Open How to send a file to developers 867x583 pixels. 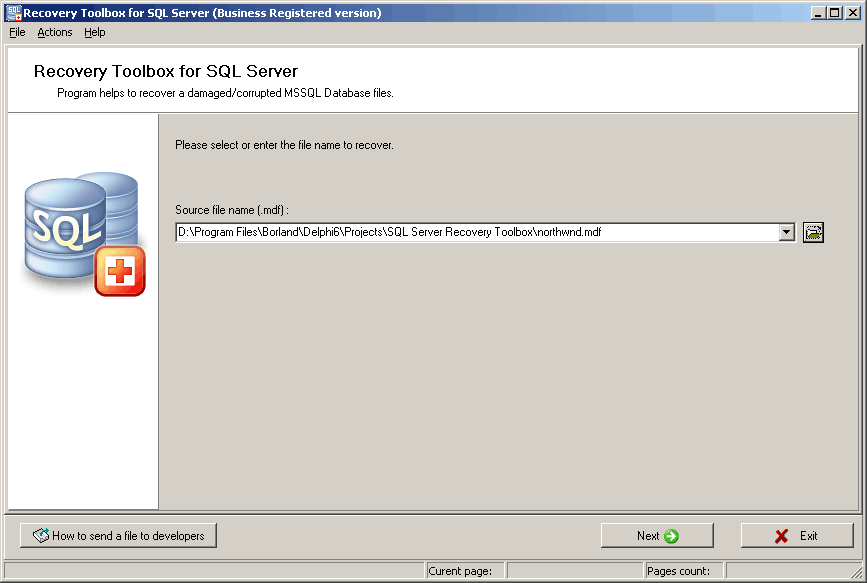tap(118, 535)
